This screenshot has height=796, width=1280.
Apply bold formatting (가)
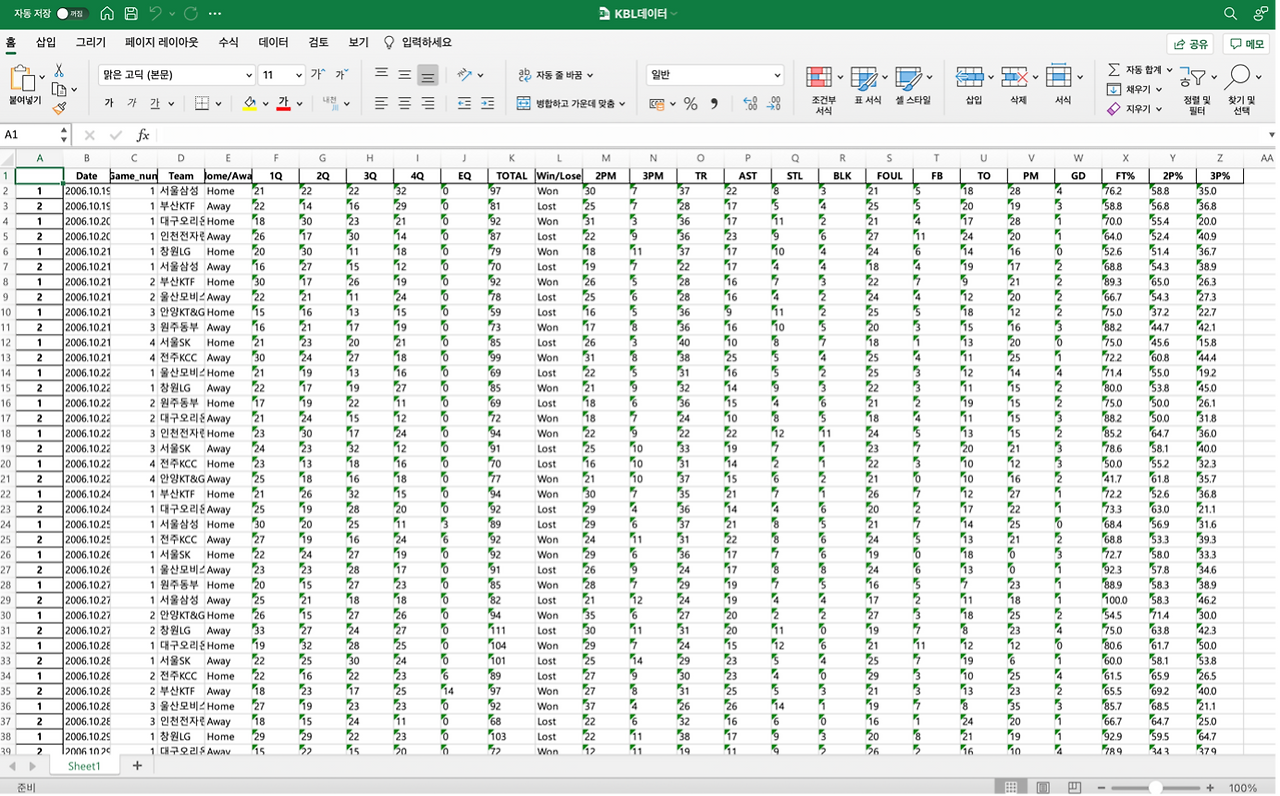coord(109,104)
